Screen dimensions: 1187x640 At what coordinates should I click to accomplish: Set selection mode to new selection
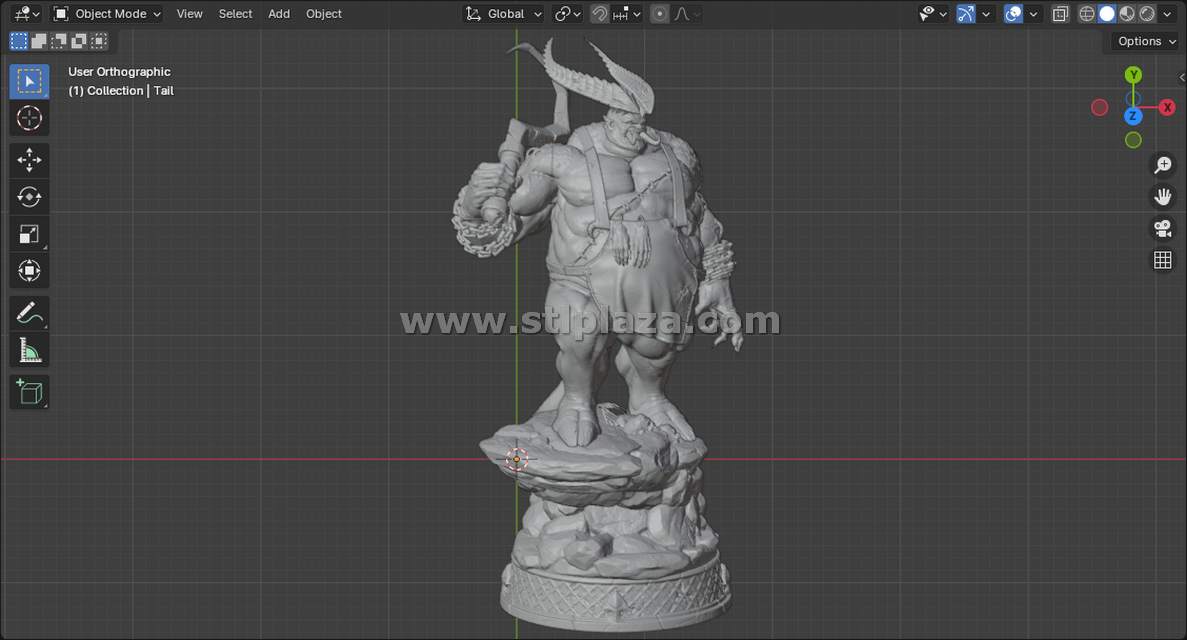[19, 41]
